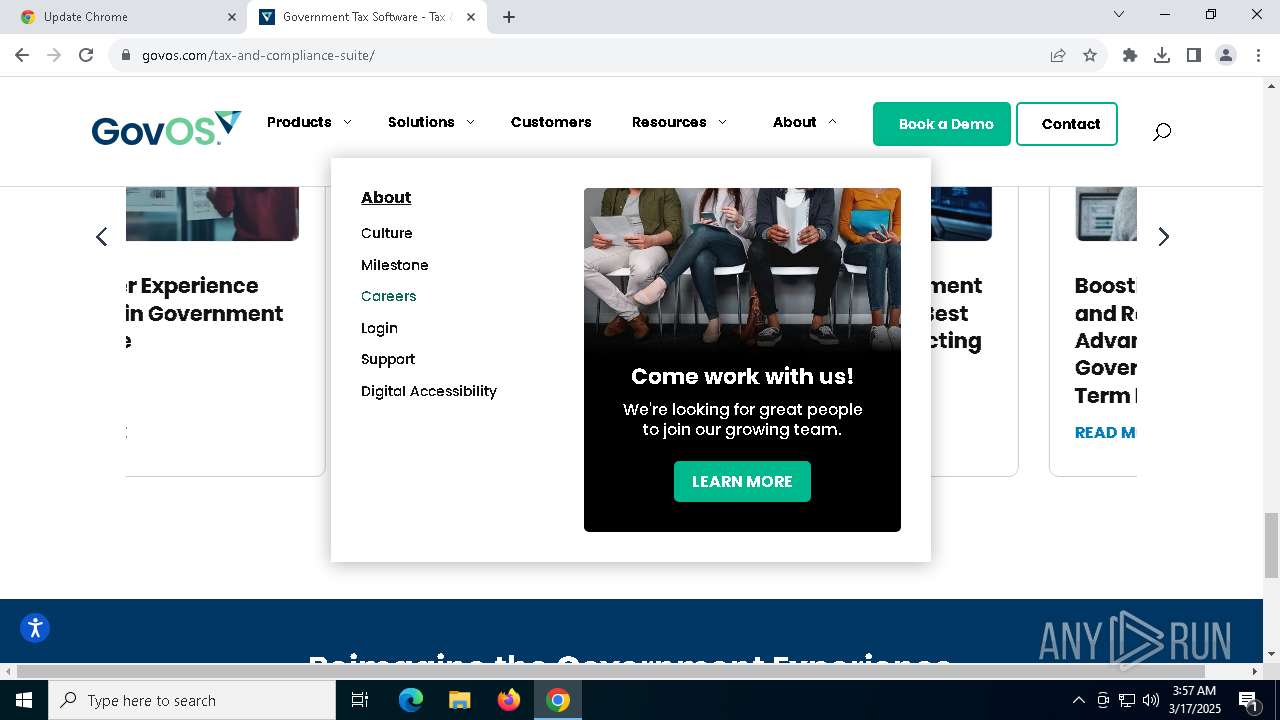This screenshot has width=1280, height=720.
Task: Click the Contact button
Action: coord(1067,124)
